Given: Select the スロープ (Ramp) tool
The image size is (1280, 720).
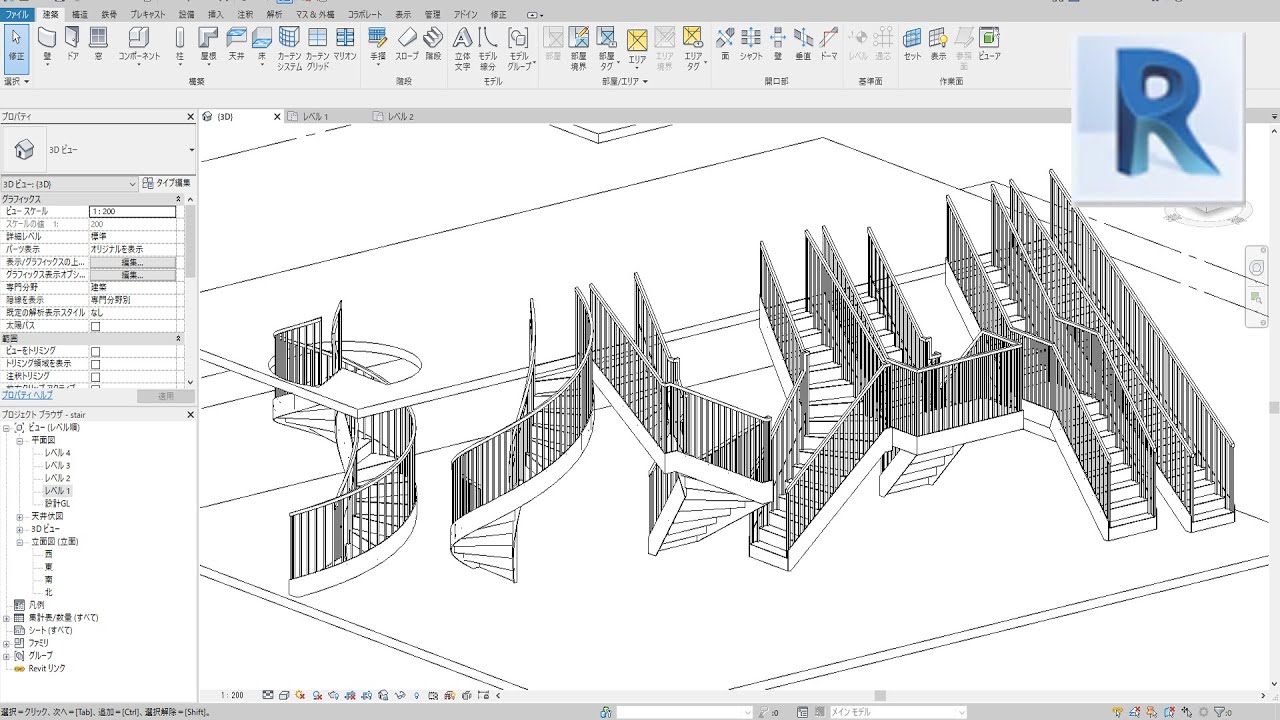Looking at the screenshot, I should click(406, 45).
